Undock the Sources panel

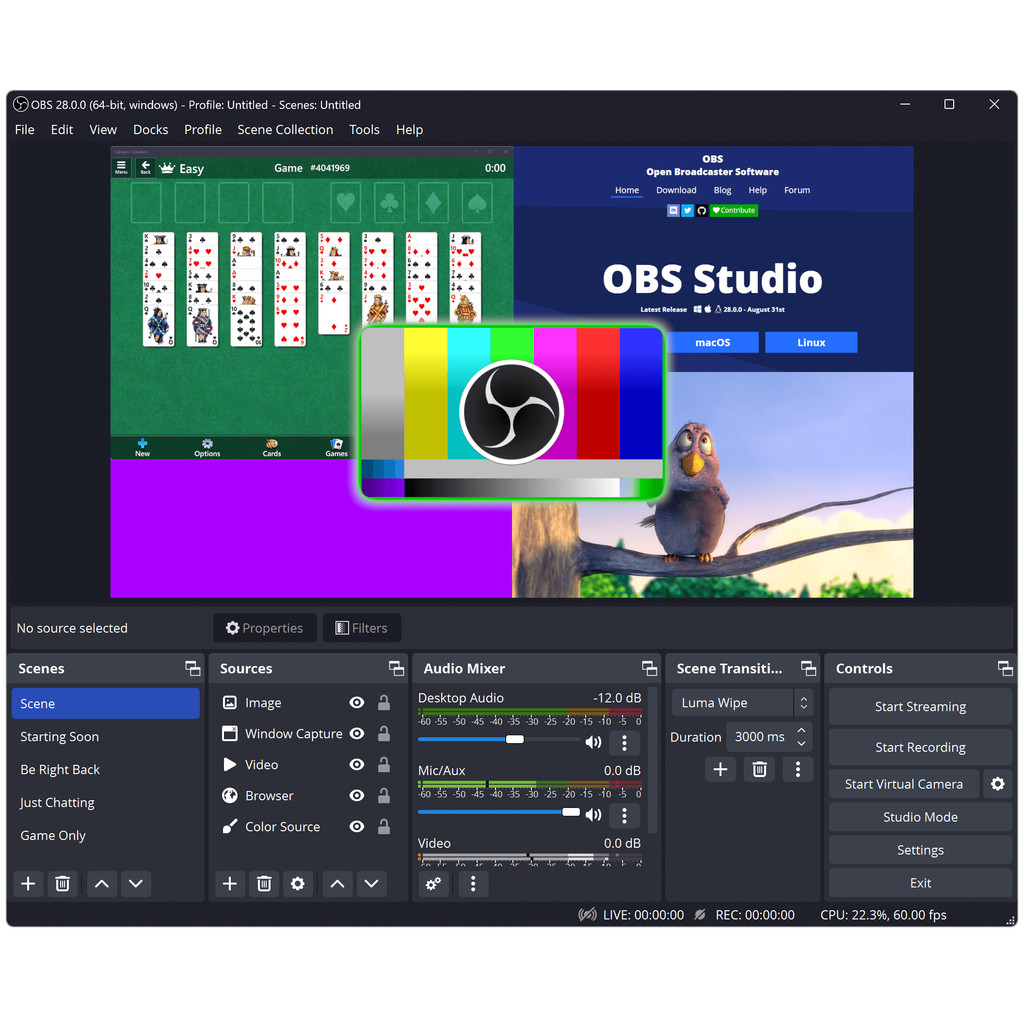pos(396,668)
